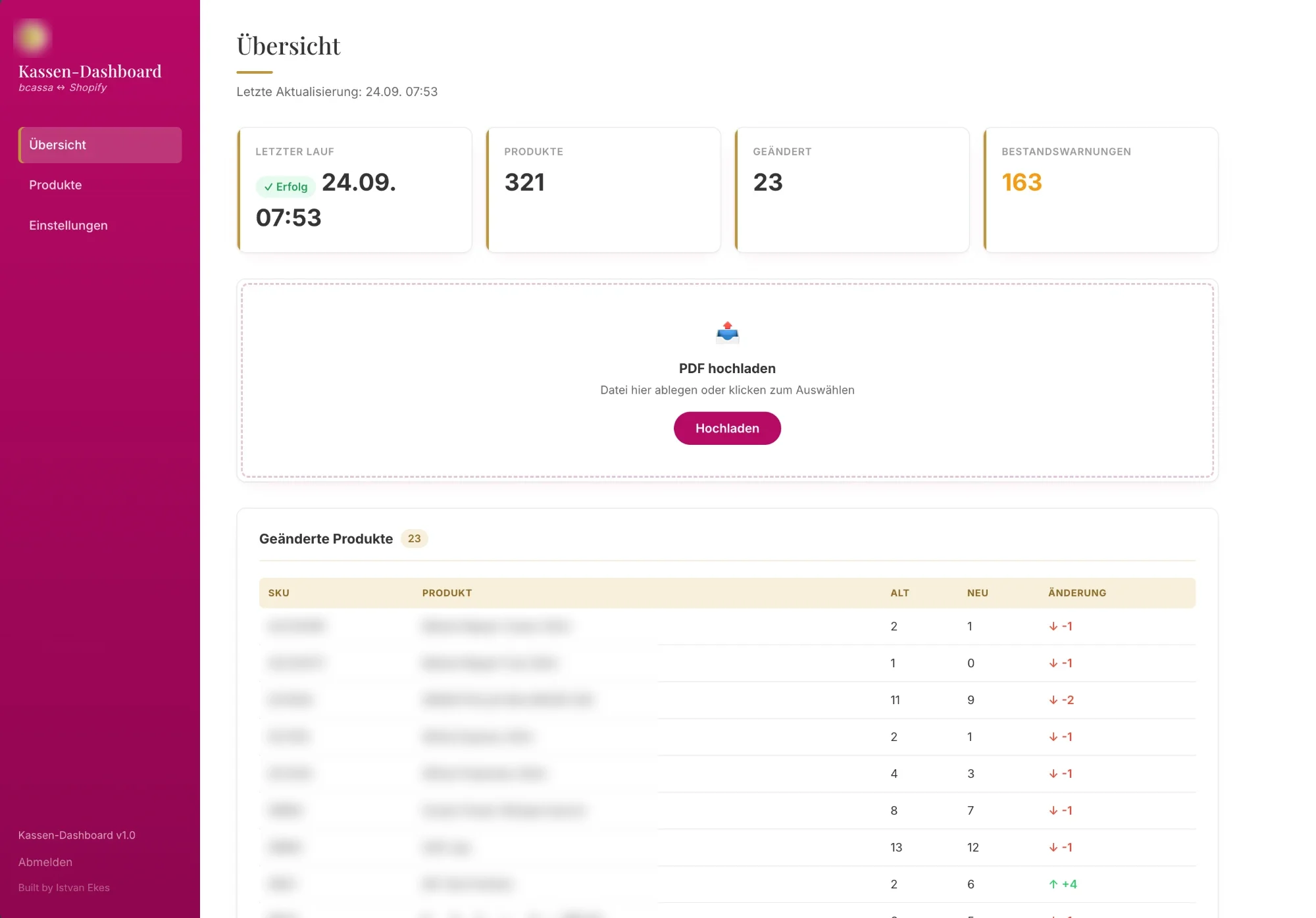Image resolution: width=1316 pixels, height=918 pixels.
Task: Click the ALT value 4
Action: pyautogui.click(x=894, y=774)
